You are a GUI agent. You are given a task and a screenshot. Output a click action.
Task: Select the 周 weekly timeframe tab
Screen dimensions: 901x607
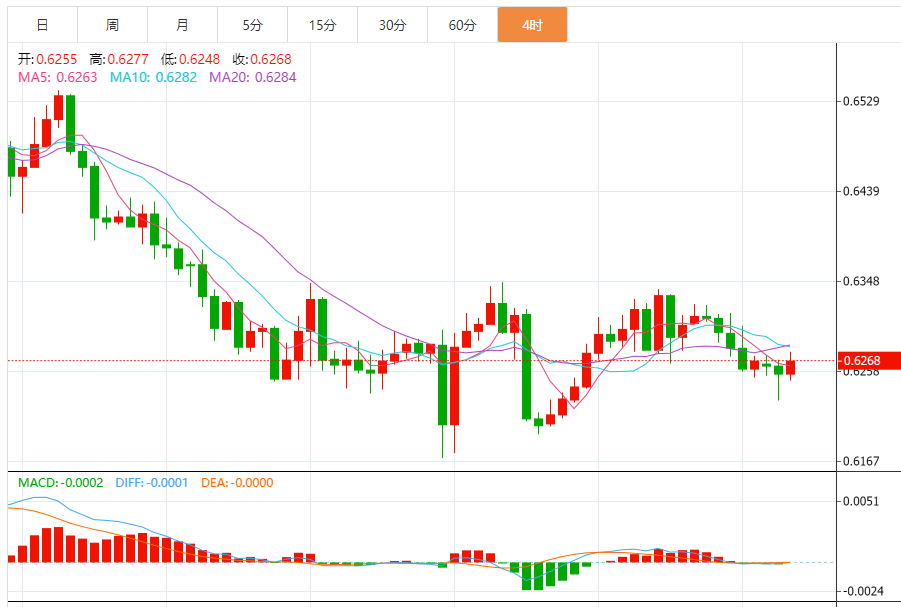click(x=112, y=25)
